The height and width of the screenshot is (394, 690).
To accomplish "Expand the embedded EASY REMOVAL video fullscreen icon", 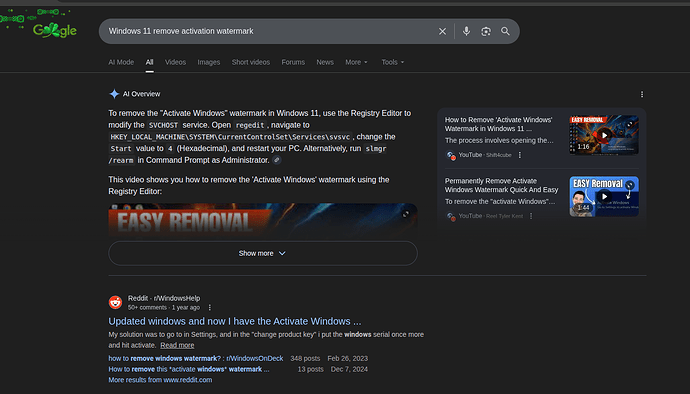I will (405, 214).
